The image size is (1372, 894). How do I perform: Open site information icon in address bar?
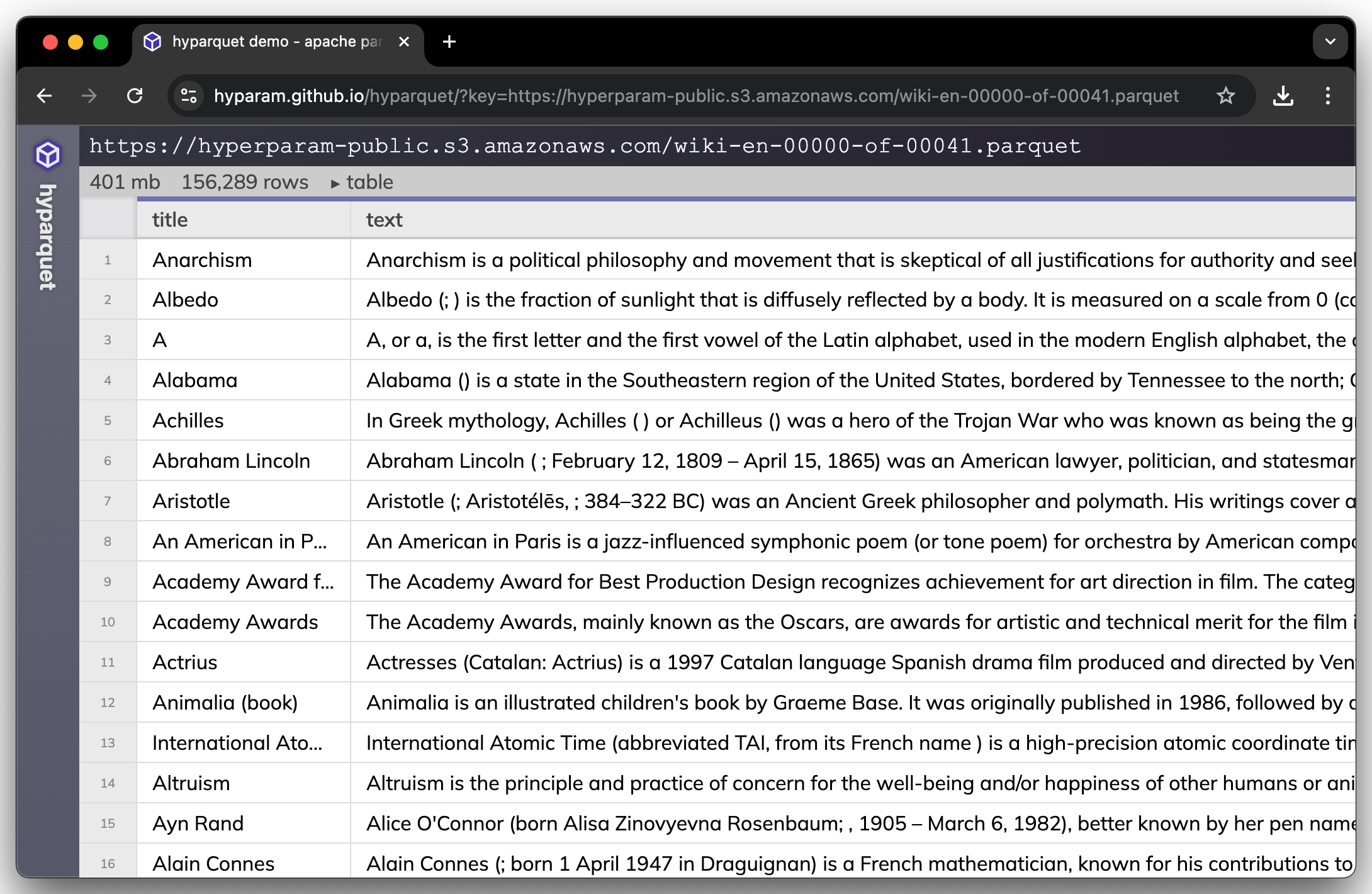pyautogui.click(x=189, y=96)
